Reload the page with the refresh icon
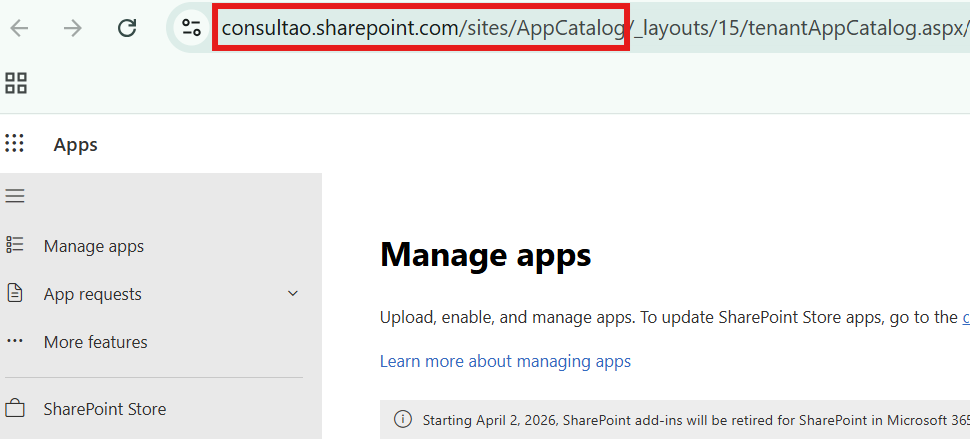The height and width of the screenshot is (439, 970). 127,28
